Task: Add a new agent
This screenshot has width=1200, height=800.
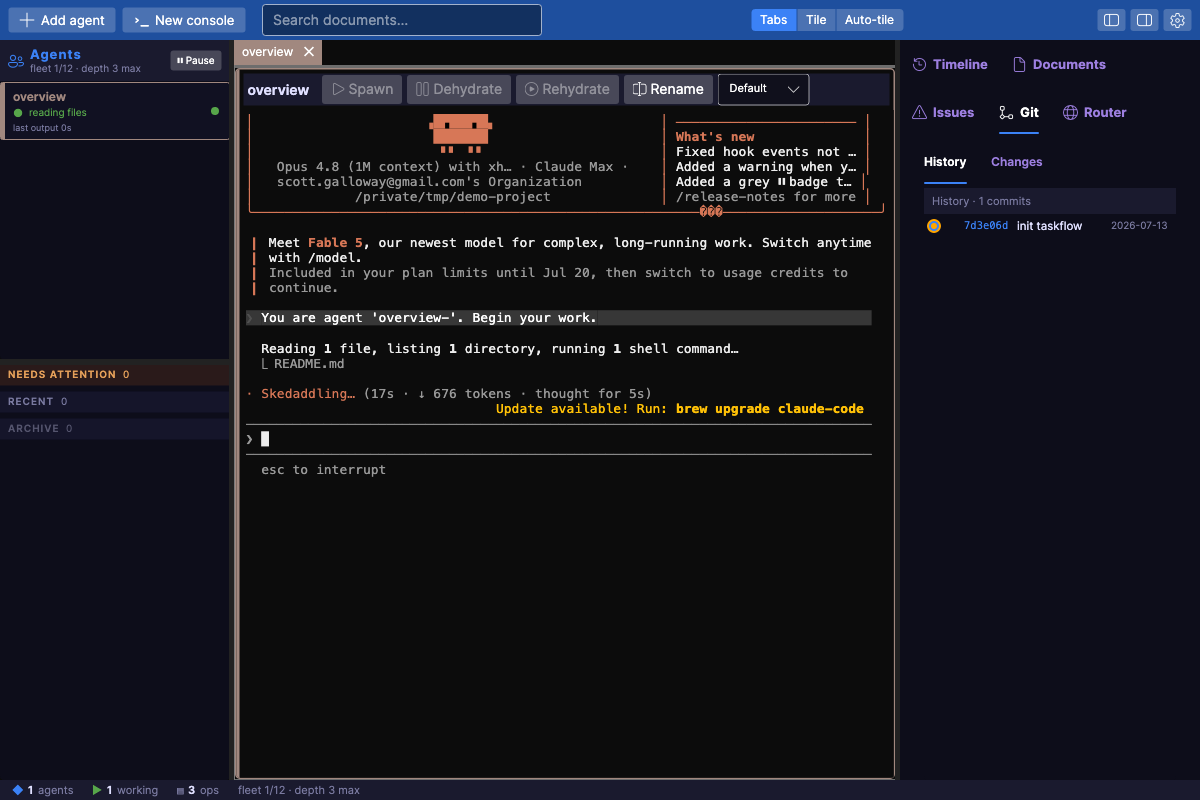Action: 62,20
